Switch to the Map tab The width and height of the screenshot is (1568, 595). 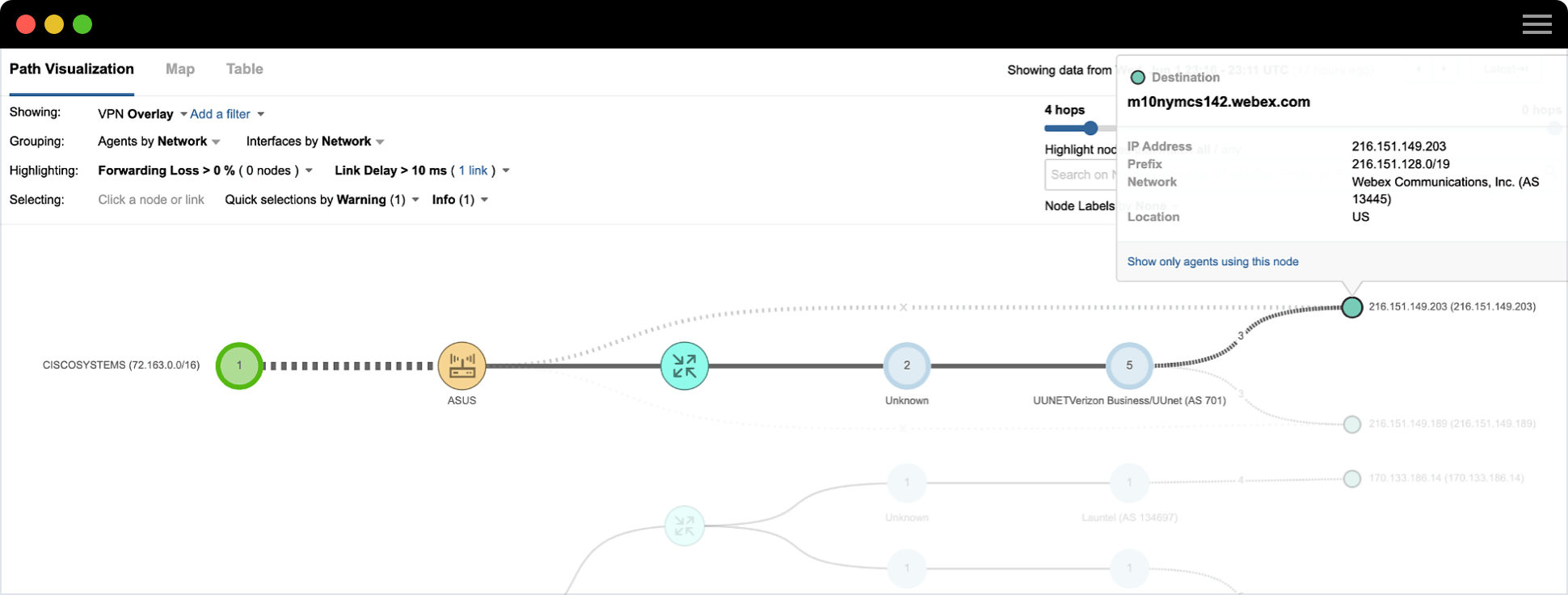pyautogui.click(x=179, y=70)
